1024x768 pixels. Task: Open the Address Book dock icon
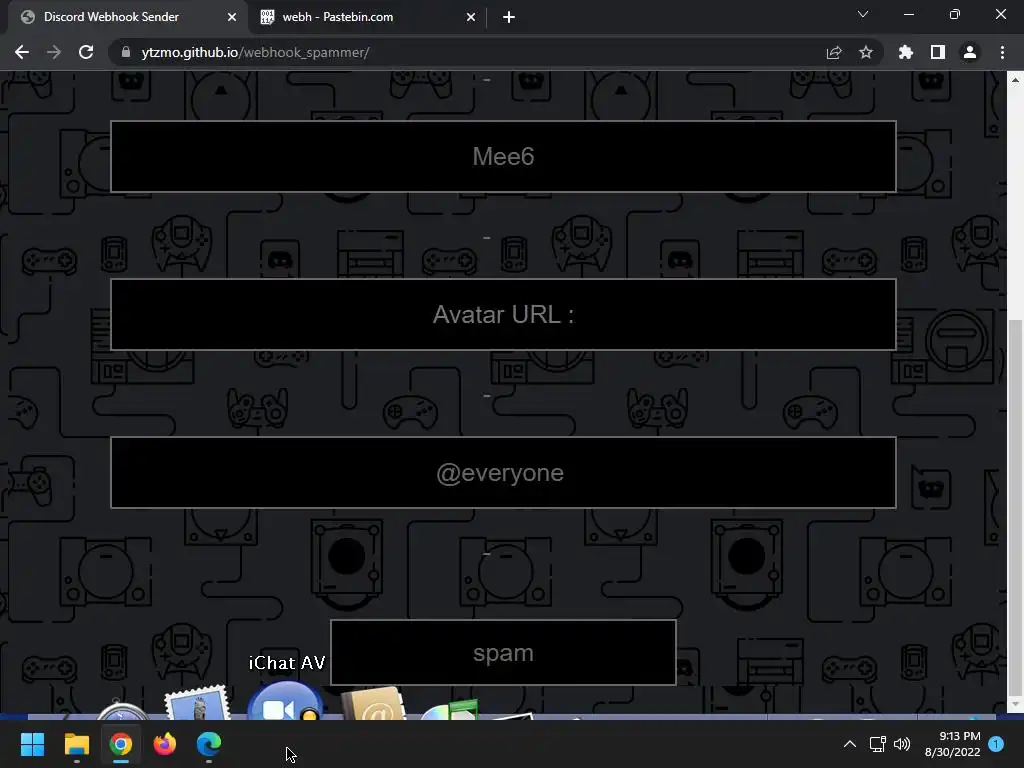(x=374, y=703)
